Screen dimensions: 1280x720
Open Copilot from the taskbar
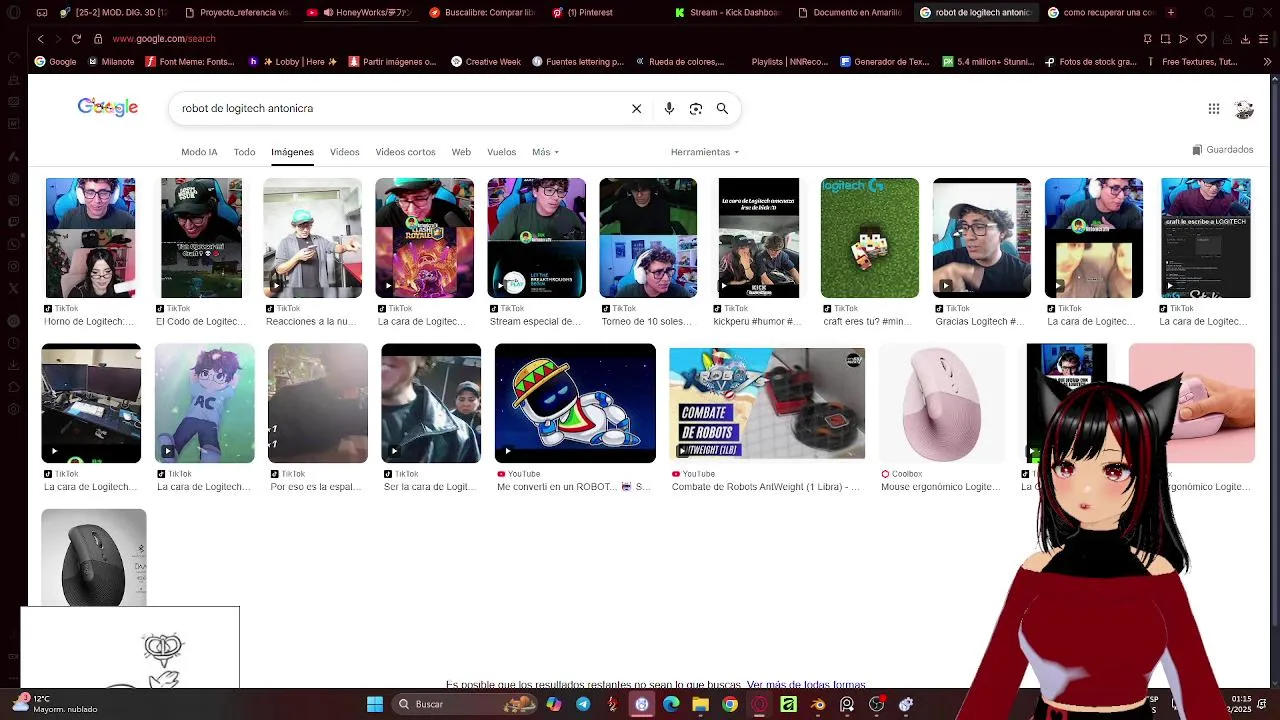pos(553,704)
